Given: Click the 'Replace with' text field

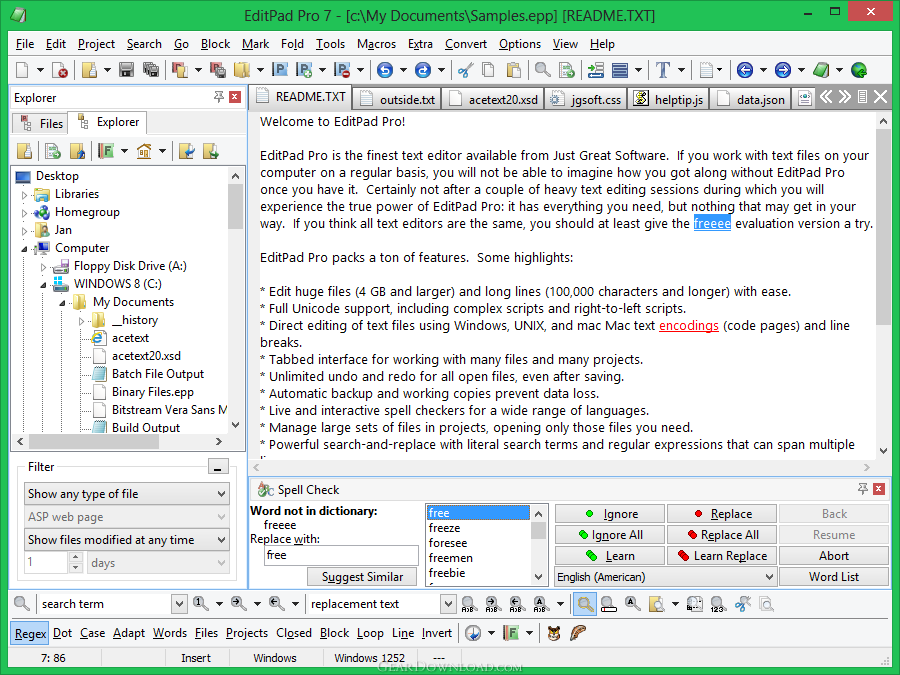Looking at the screenshot, I should 341,555.
